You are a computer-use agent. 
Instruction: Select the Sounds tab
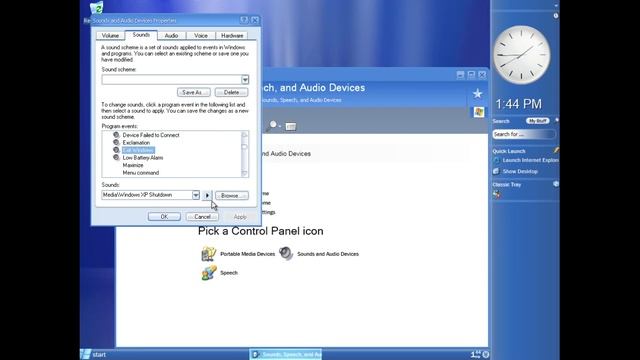pyautogui.click(x=141, y=35)
